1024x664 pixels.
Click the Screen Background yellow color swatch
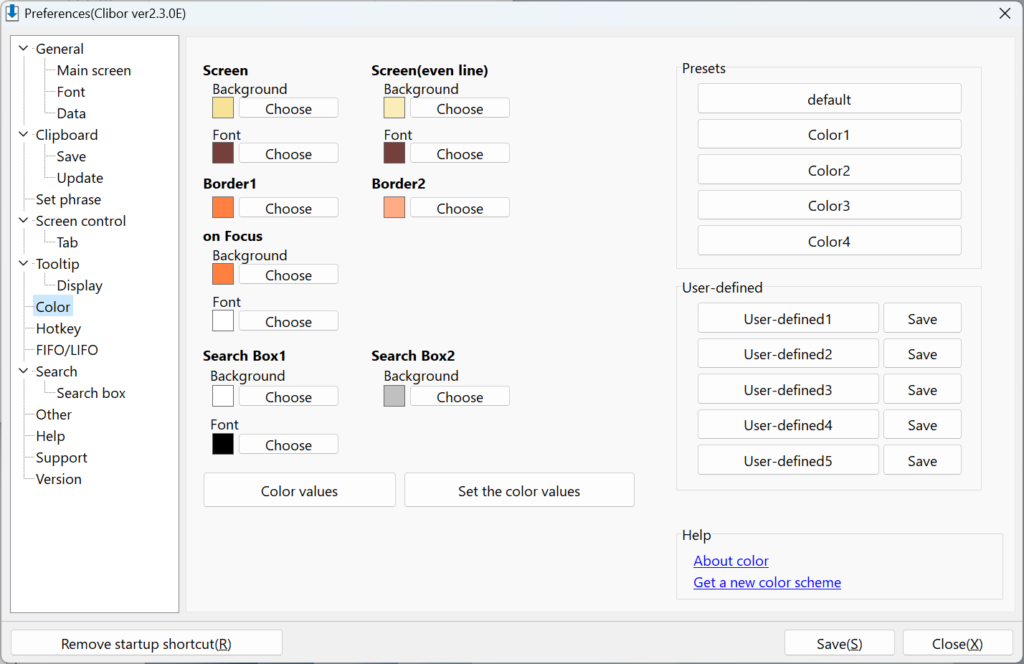click(223, 108)
